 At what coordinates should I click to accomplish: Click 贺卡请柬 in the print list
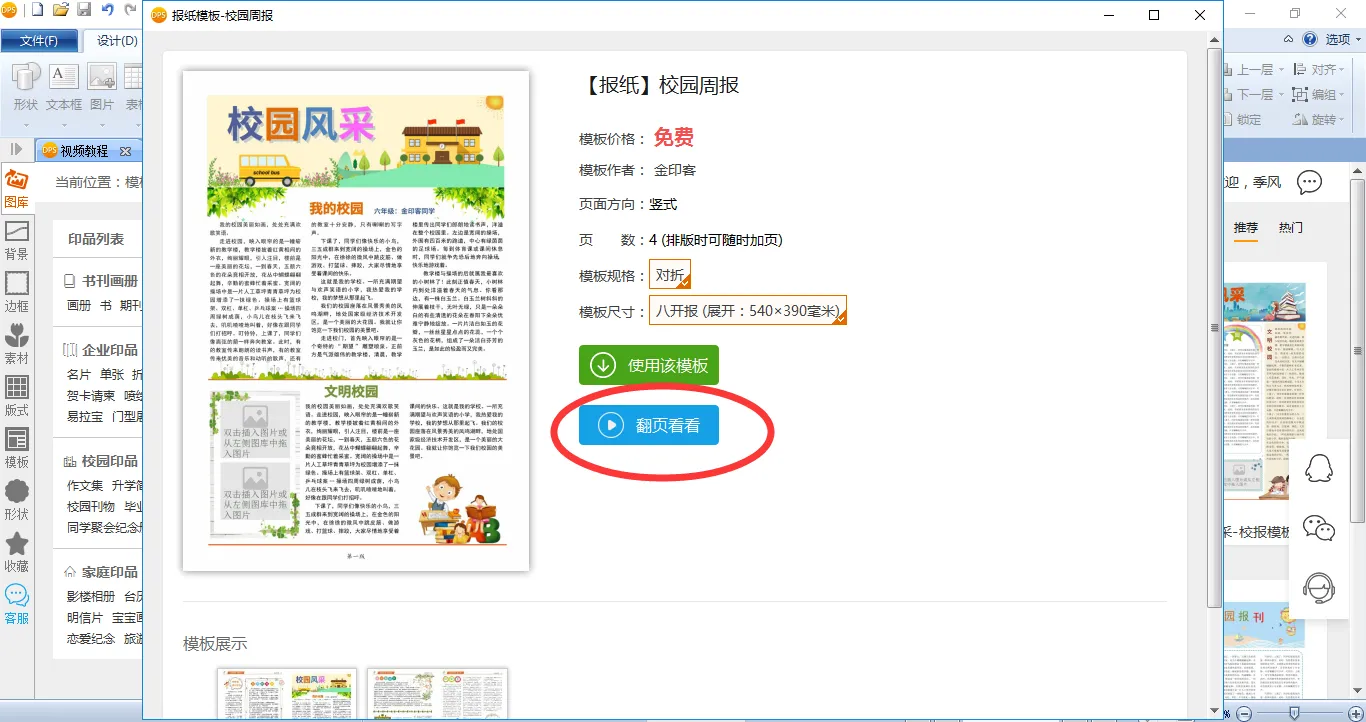91,395
